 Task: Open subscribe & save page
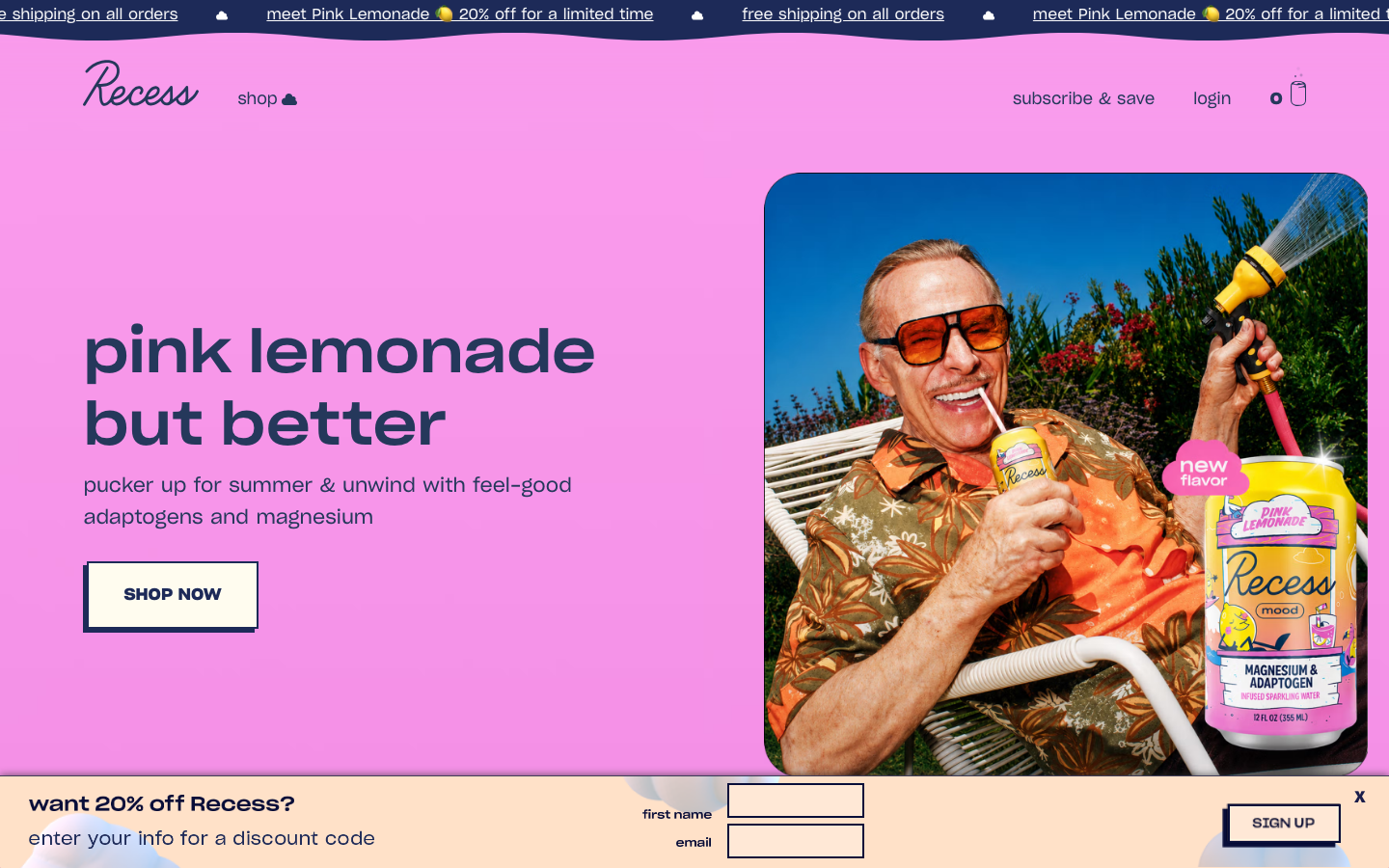(x=1083, y=98)
